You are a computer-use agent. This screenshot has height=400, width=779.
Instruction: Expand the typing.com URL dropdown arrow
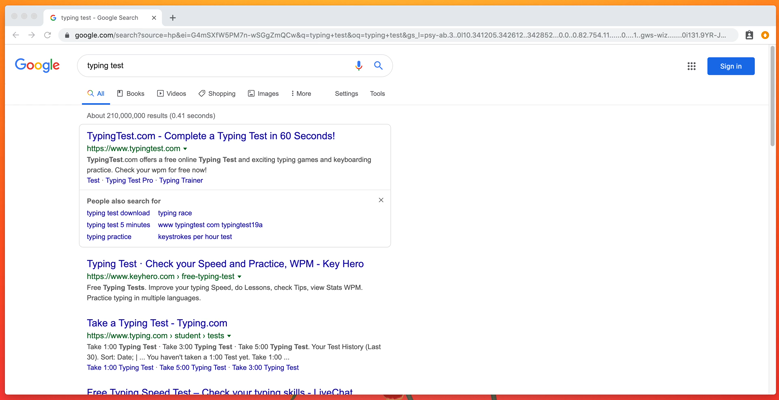pyautogui.click(x=229, y=336)
